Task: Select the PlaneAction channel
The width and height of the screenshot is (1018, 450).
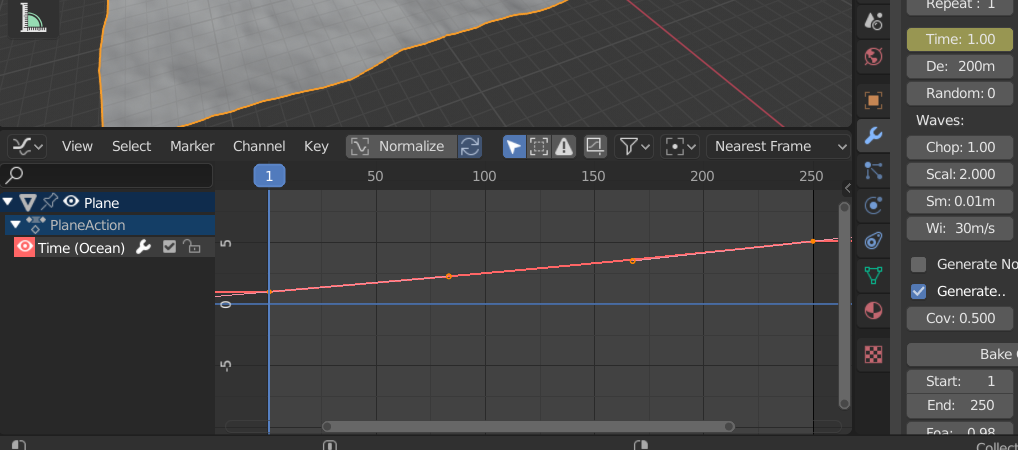Action: (87, 225)
